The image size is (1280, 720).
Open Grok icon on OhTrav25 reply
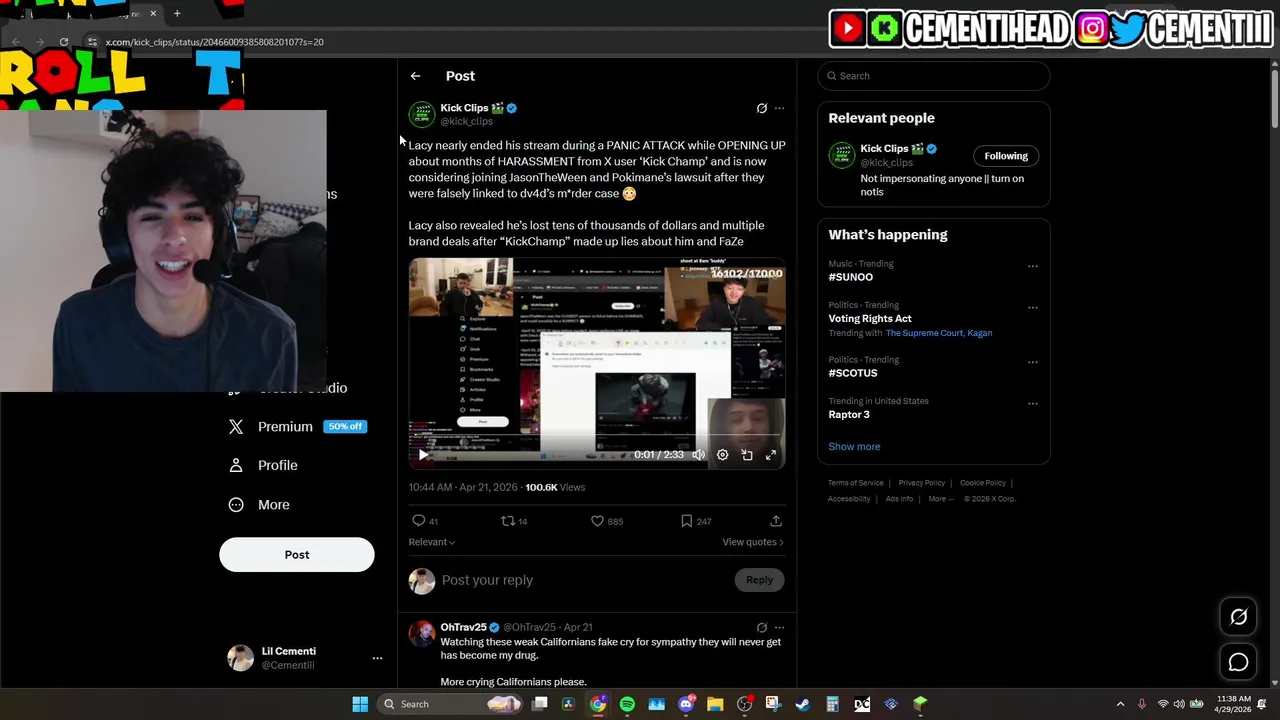pos(761,628)
